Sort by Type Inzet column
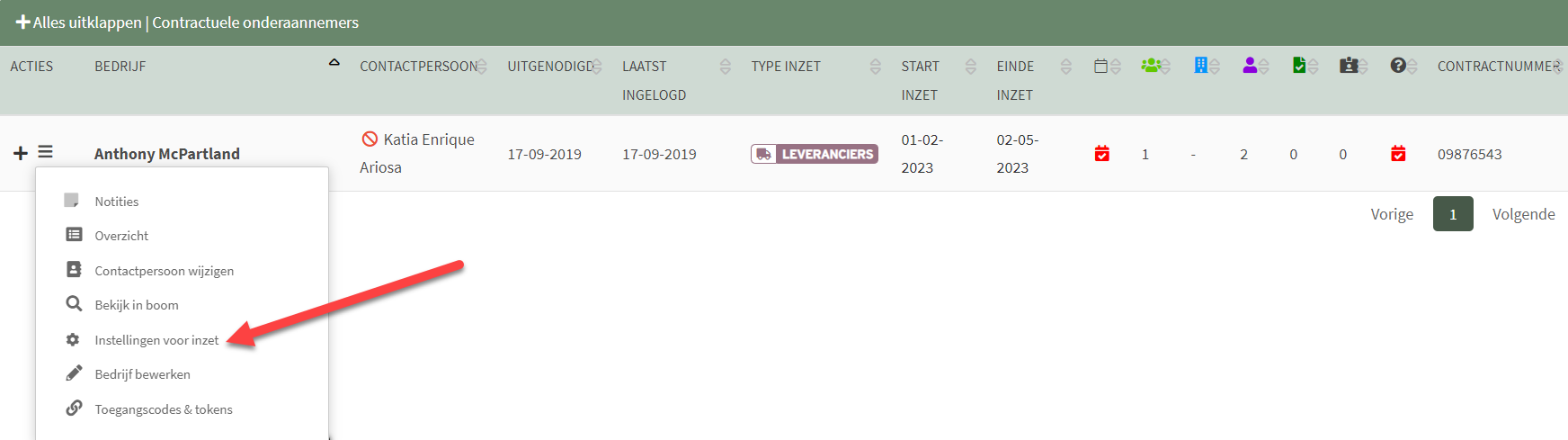The image size is (1568, 440). click(x=875, y=67)
